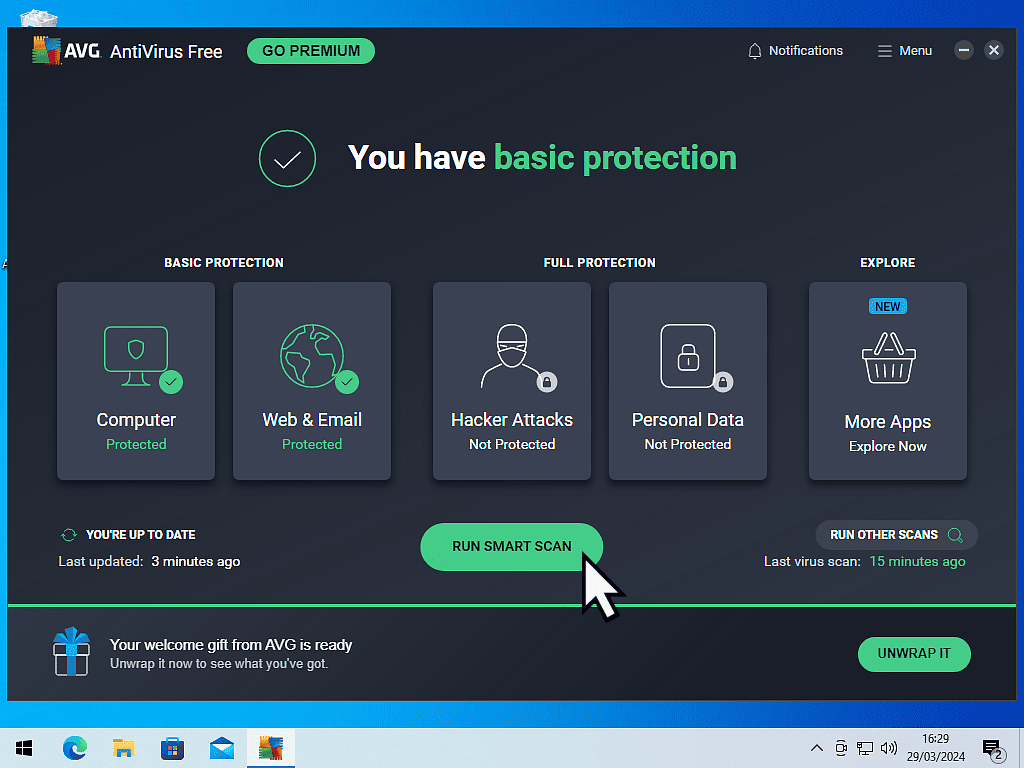Click the UNWRAP IT button
This screenshot has width=1024, height=768.
(914, 654)
